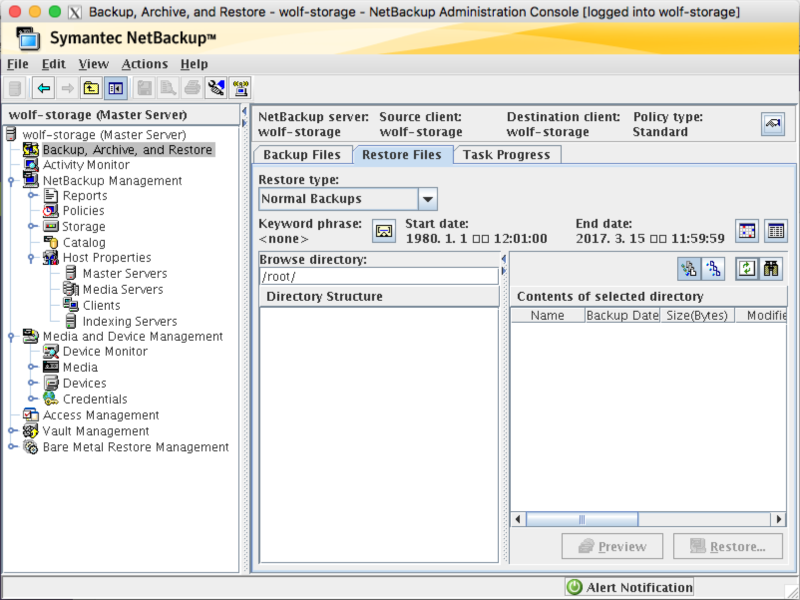
Task: Select the wolf-storage (Master Server) root node
Action: point(104,135)
